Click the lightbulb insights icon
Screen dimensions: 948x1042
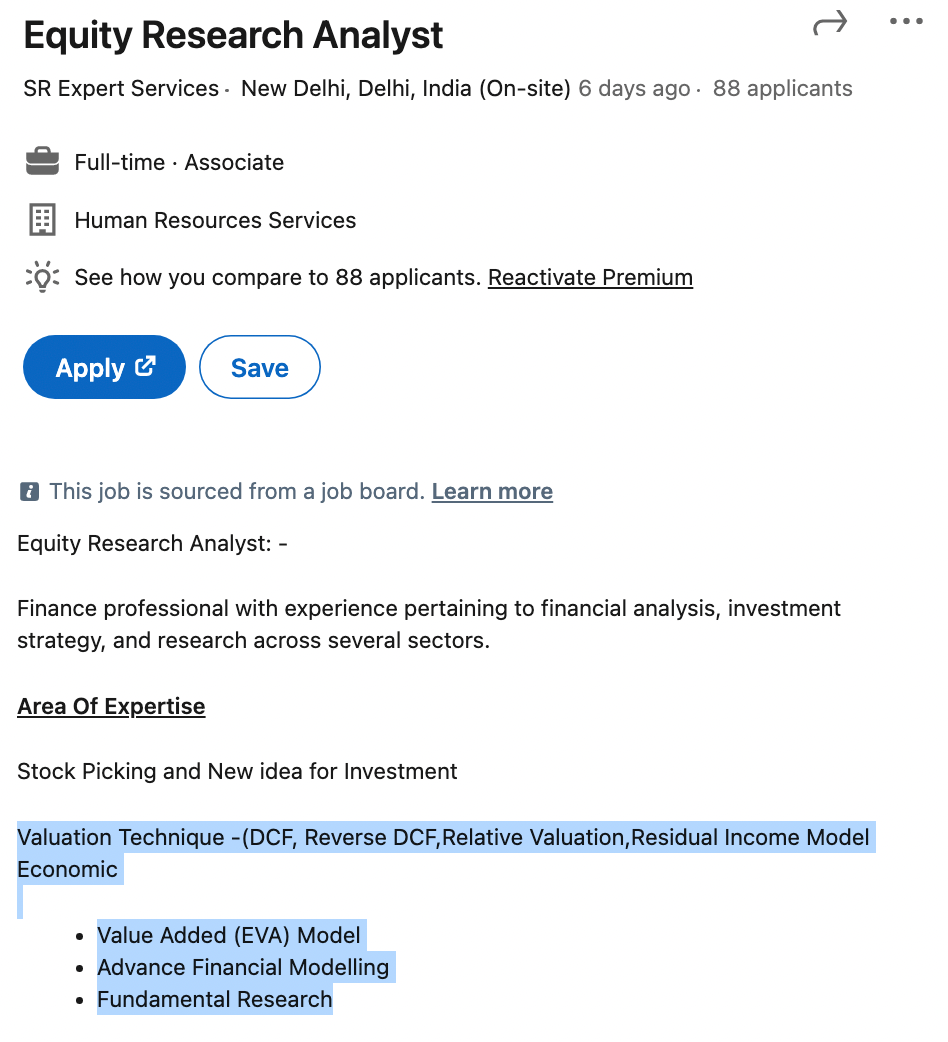(42, 277)
